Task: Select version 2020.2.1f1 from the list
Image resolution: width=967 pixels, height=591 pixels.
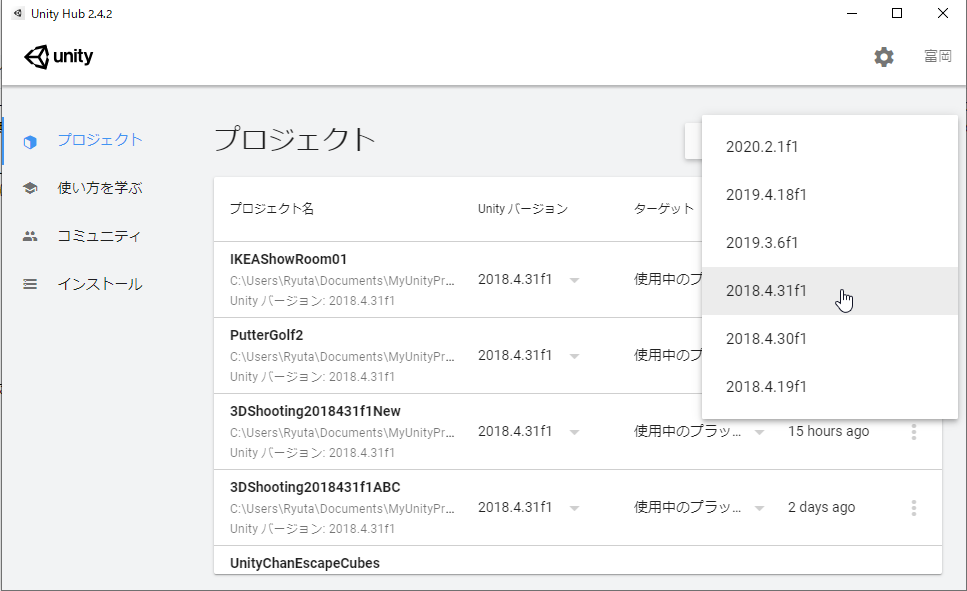Action: tap(764, 146)
